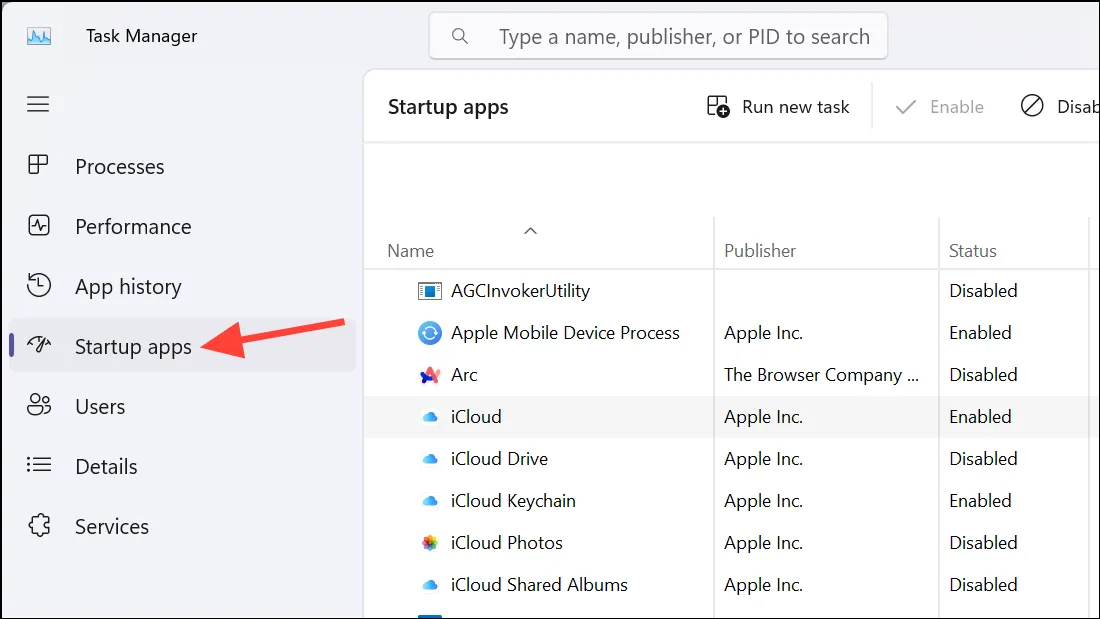Click Enabled status of iCloud Keychain
Screen dimensions: 1100x619
tap(980, 501)
